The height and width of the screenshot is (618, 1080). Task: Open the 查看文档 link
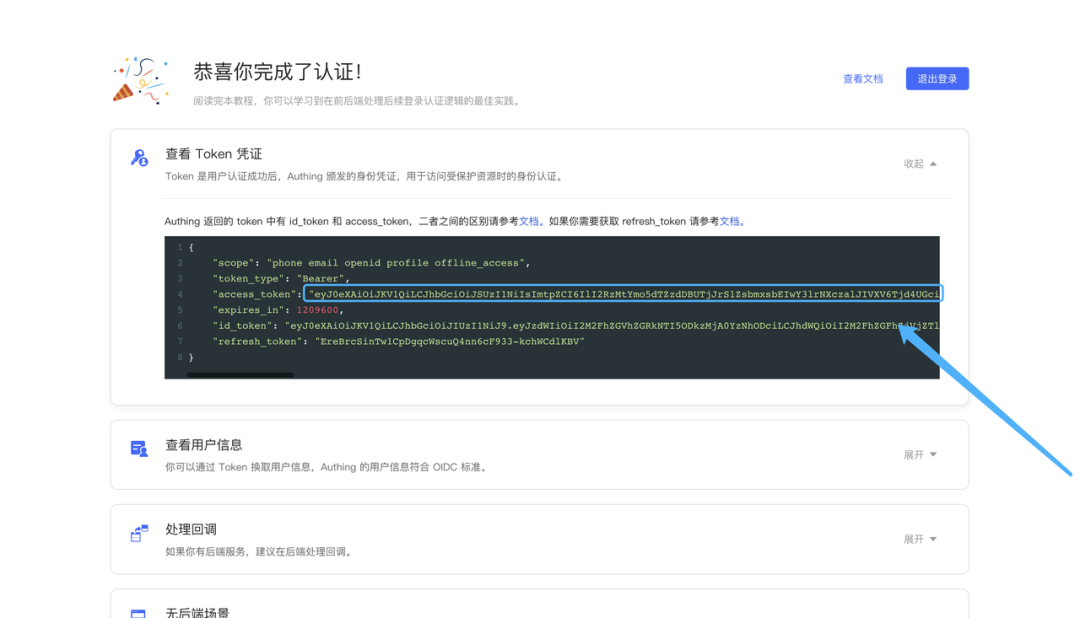[862, 79]
